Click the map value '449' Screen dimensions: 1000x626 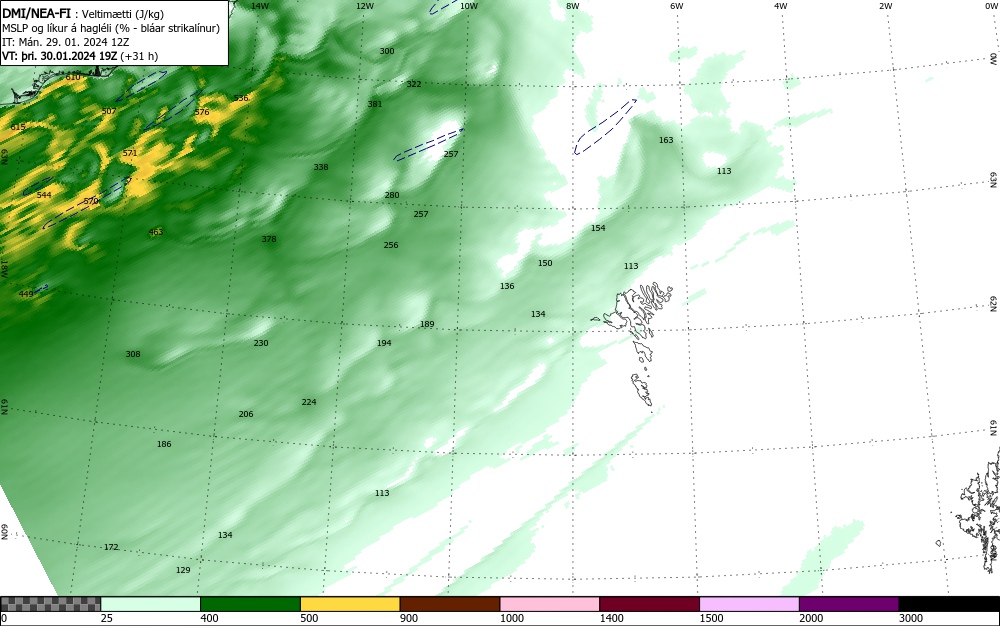26,294
